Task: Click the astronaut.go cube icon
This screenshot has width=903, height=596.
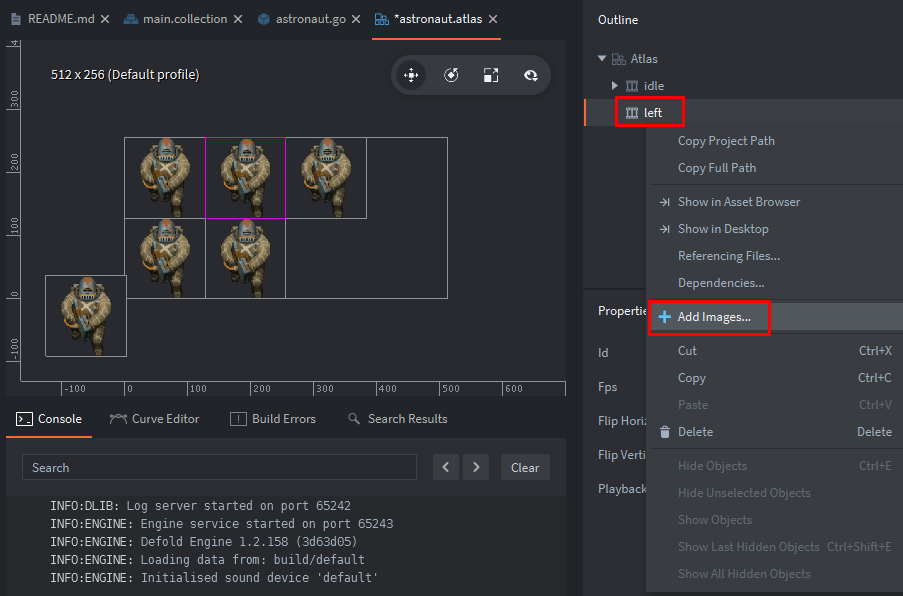Action: (x=264, y=20)
